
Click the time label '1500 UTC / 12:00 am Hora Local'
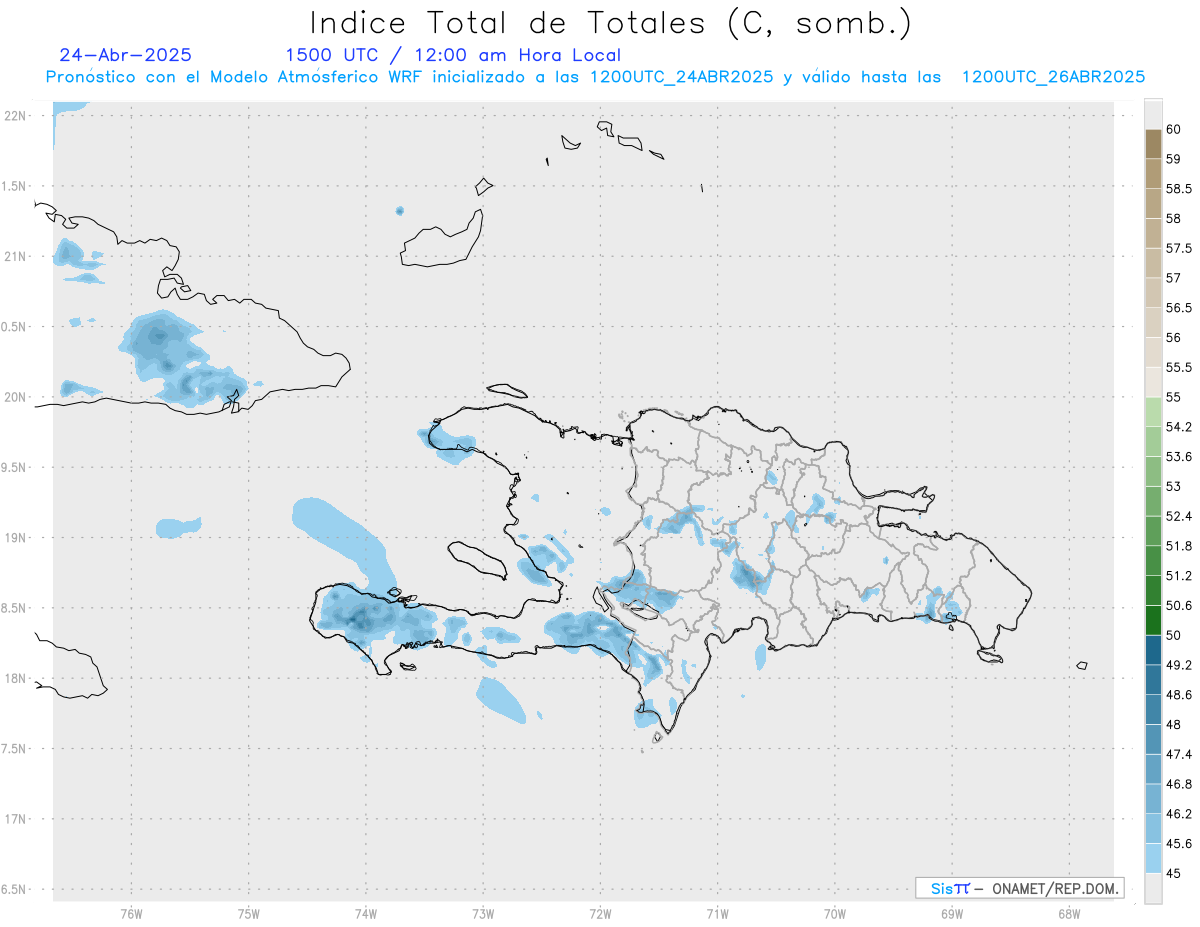453,55
